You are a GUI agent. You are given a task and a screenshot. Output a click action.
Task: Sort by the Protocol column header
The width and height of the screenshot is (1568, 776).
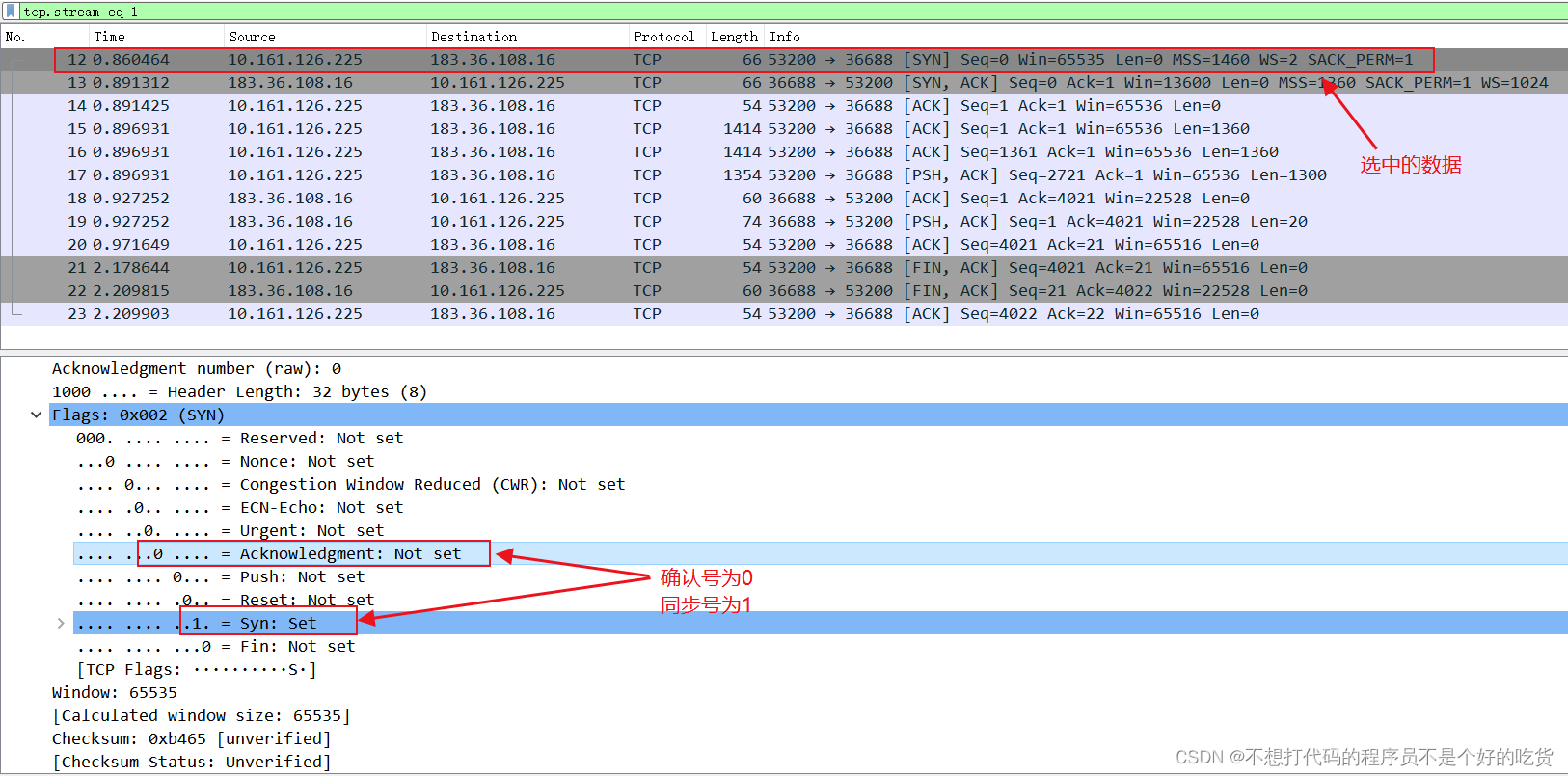point(667,37)
